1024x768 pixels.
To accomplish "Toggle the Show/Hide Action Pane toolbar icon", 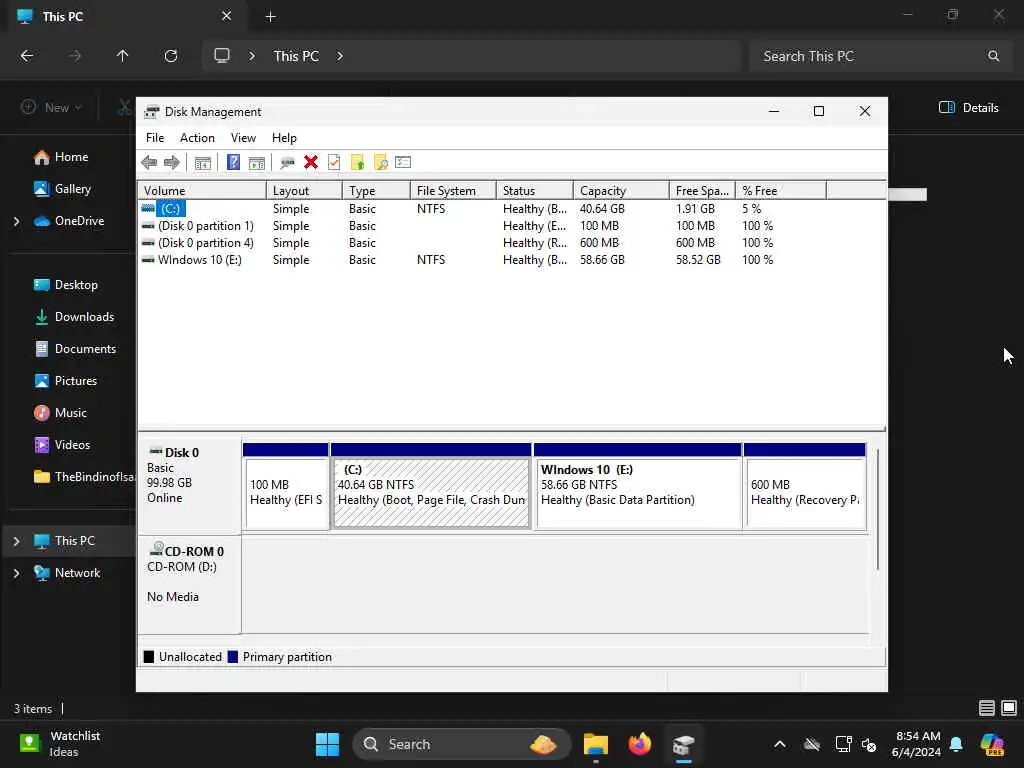I will (257, 163).
